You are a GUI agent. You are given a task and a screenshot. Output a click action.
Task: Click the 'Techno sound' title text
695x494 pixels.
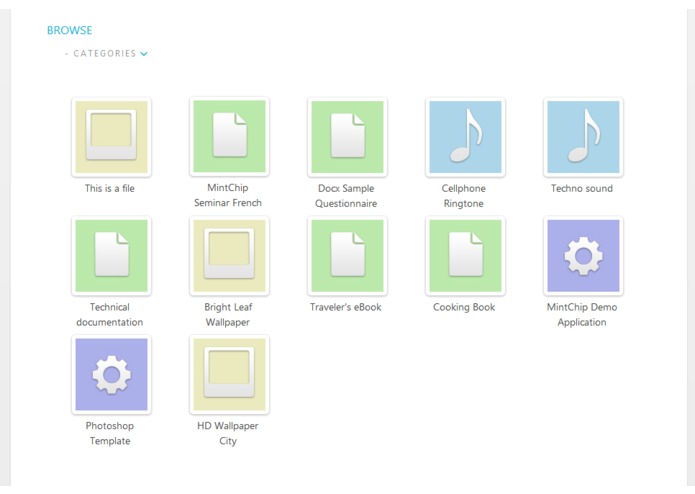(x=582, y=188)
